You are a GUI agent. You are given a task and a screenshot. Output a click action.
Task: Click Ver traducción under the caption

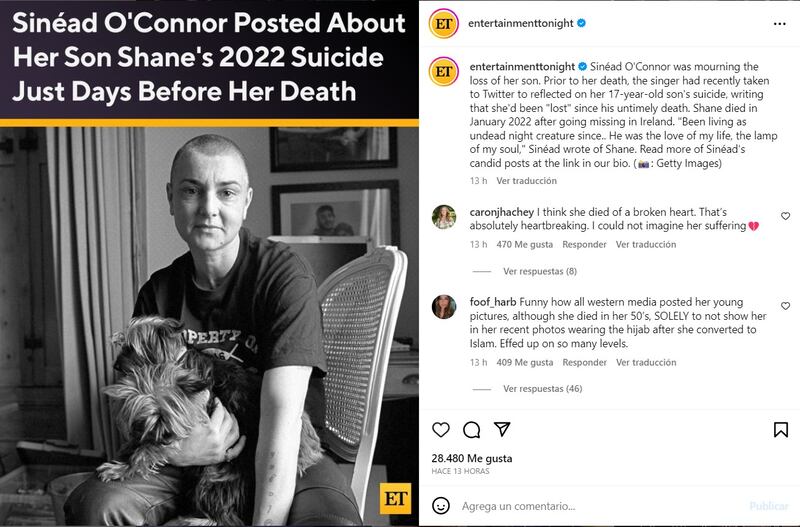coord(526,181)
